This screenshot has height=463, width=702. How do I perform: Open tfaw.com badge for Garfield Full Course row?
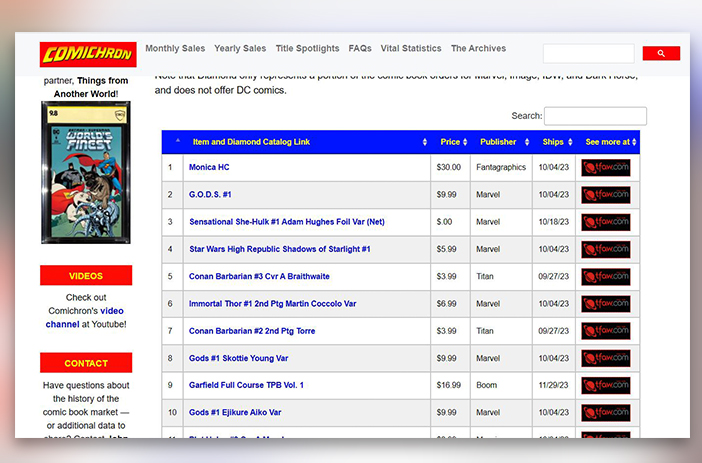(x=606, y=386)
